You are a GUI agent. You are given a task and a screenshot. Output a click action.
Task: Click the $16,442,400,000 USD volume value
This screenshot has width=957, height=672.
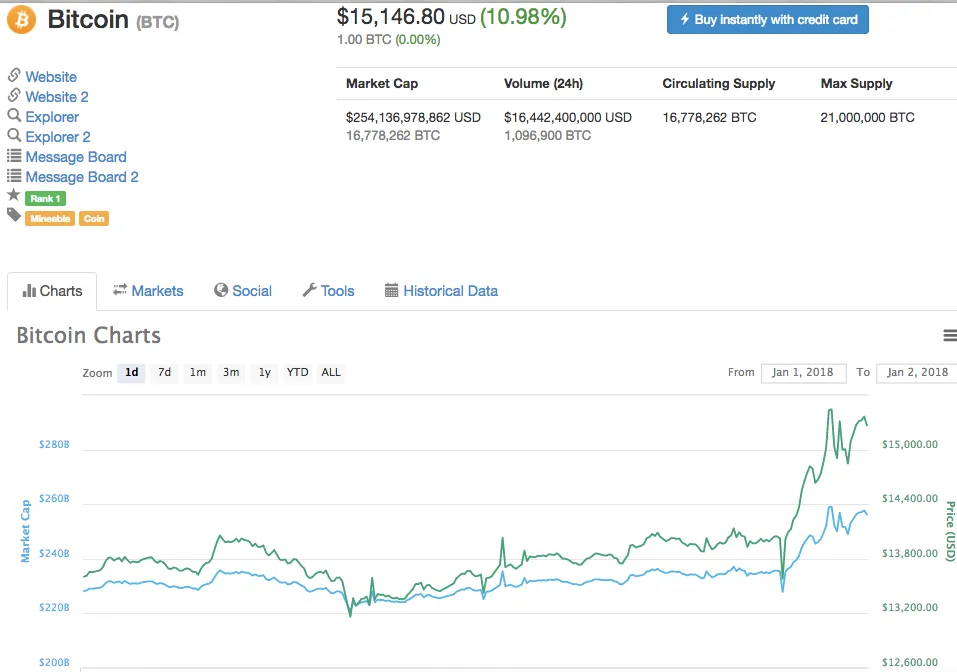coord(568,117)
